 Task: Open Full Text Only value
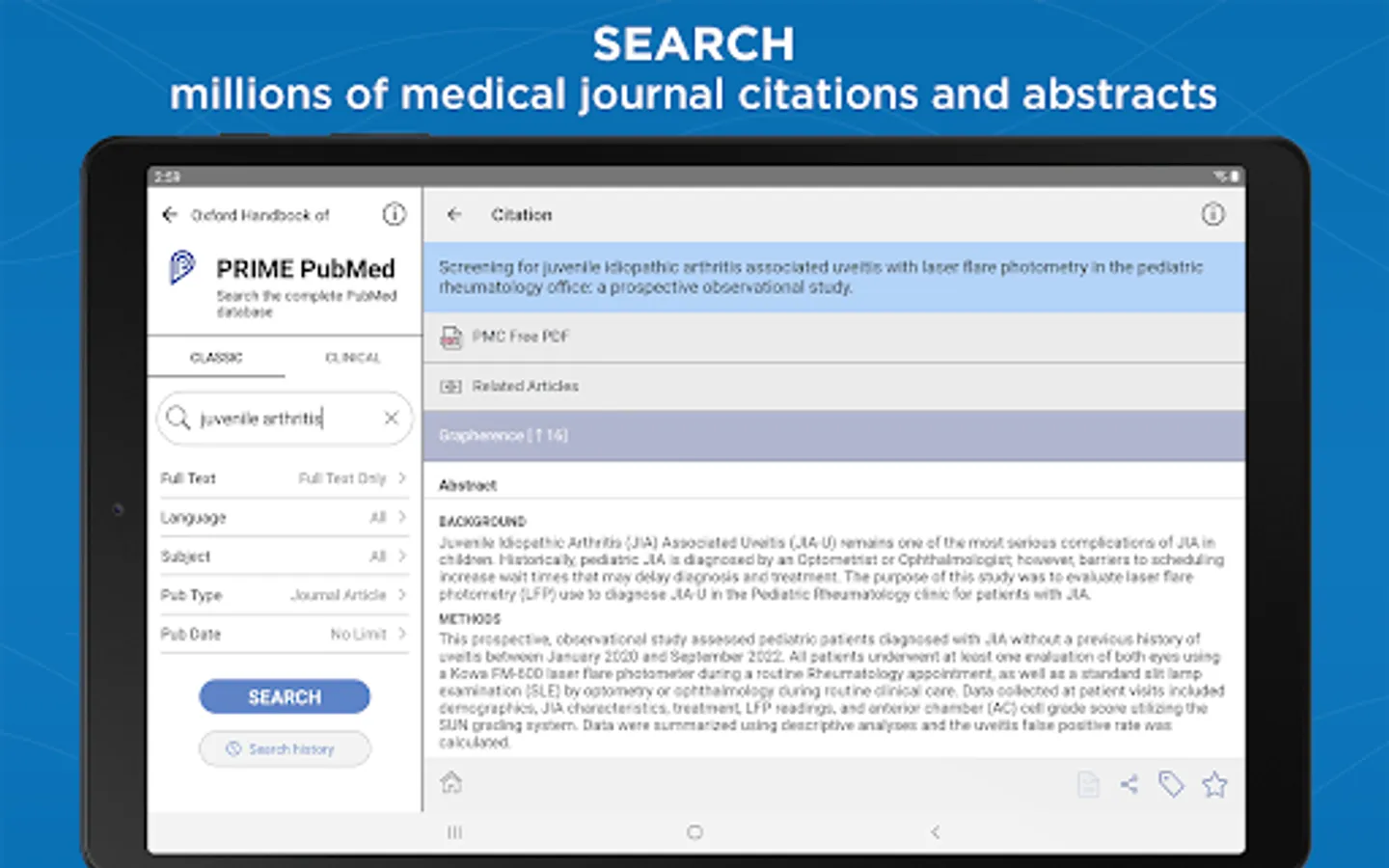click(x=341, y=478)
